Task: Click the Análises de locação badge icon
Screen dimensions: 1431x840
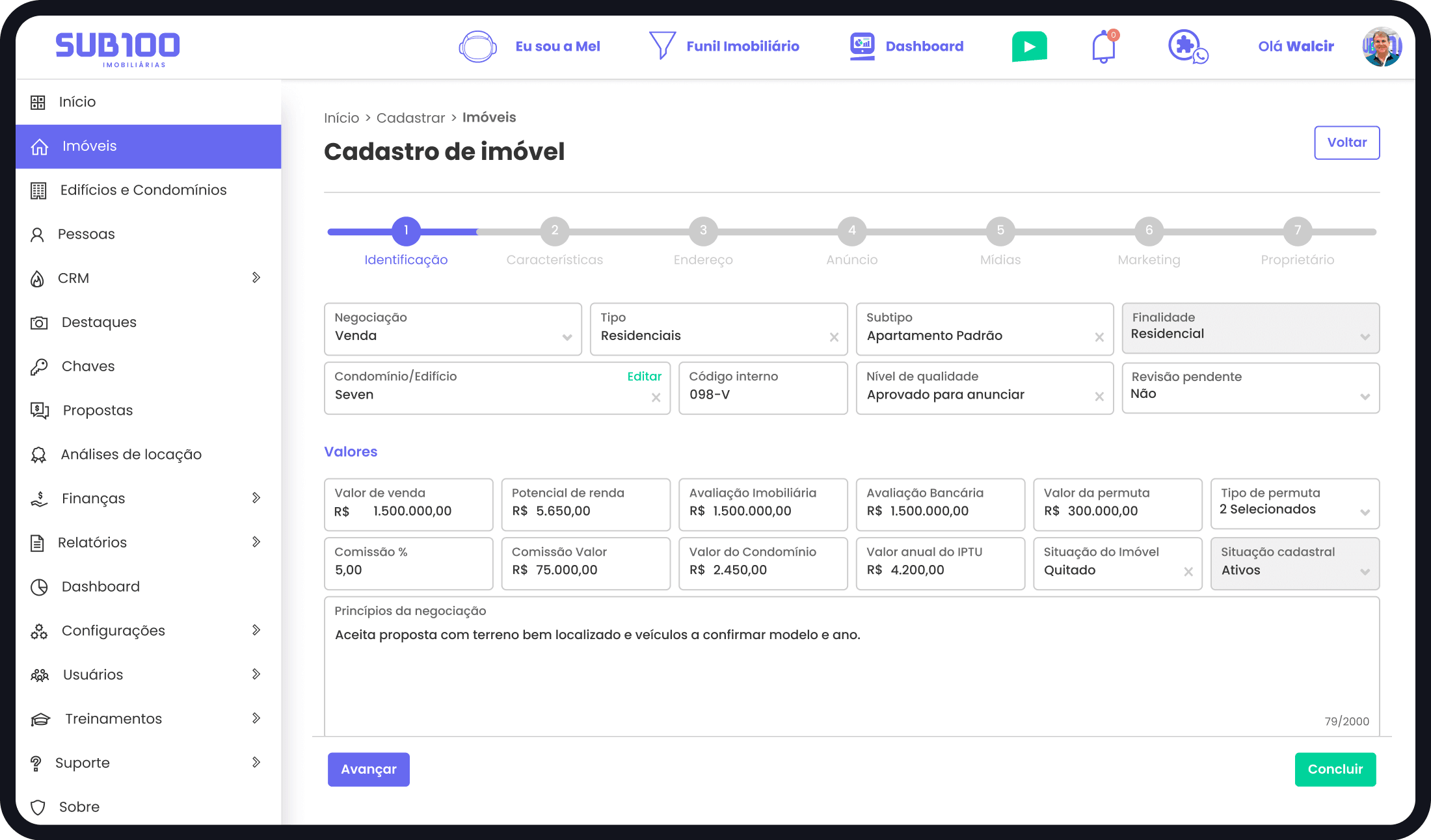Action: tap(38, 454)
